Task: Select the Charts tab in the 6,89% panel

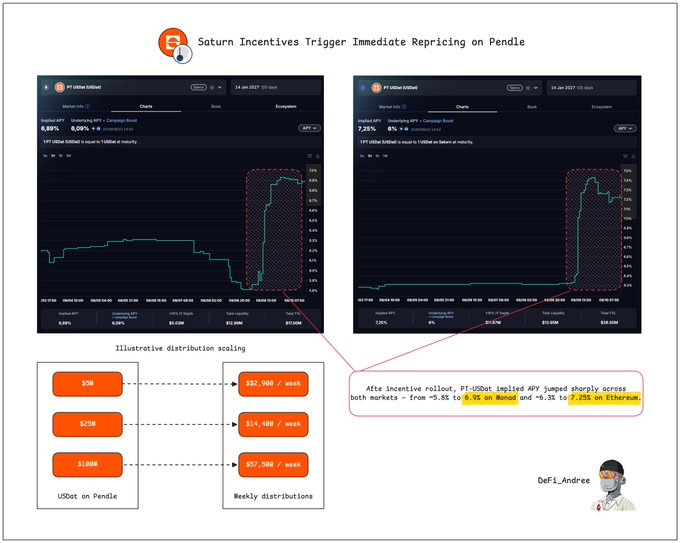Action: pyautogui.click(x=146, y=106)
